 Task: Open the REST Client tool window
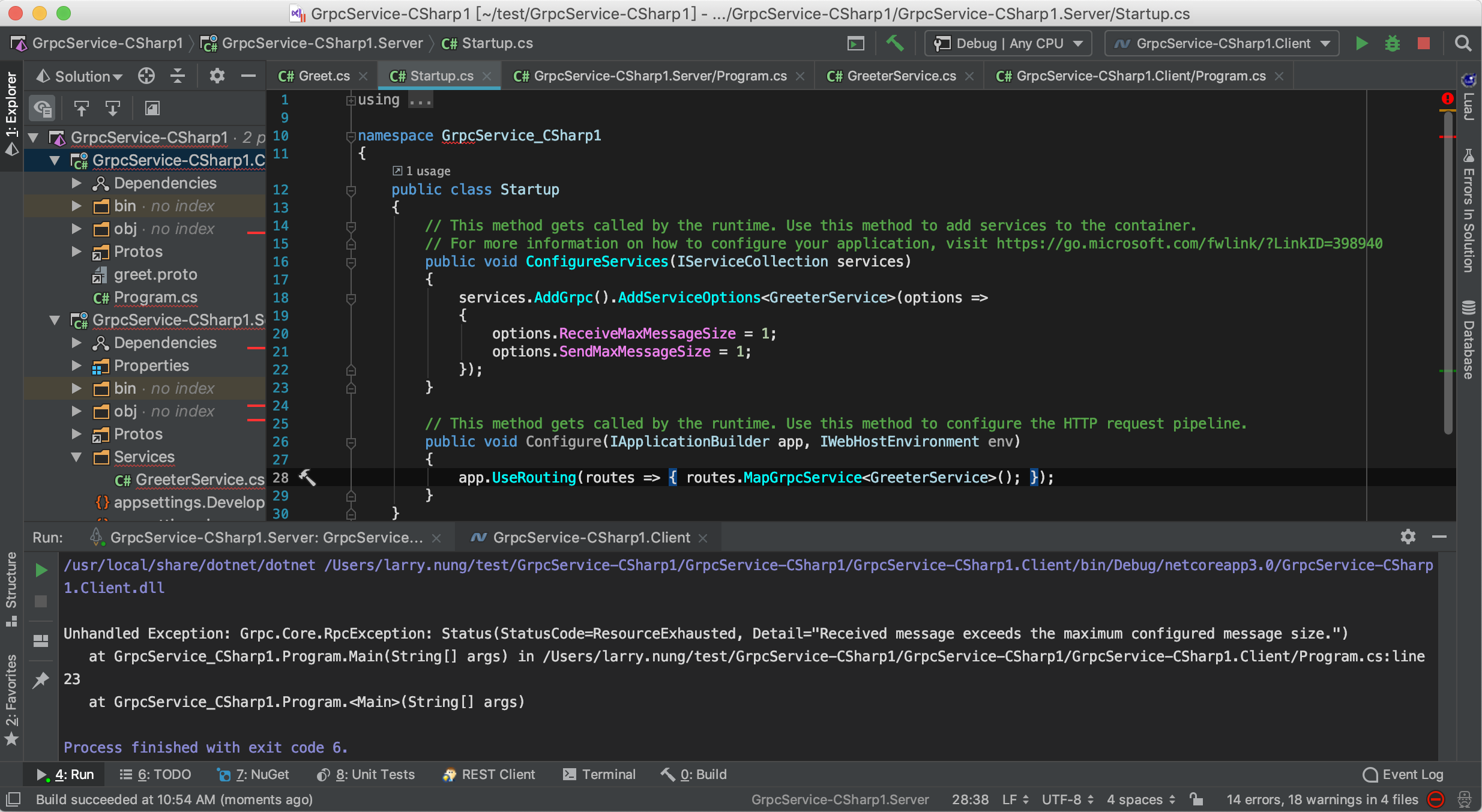(489, 775)
